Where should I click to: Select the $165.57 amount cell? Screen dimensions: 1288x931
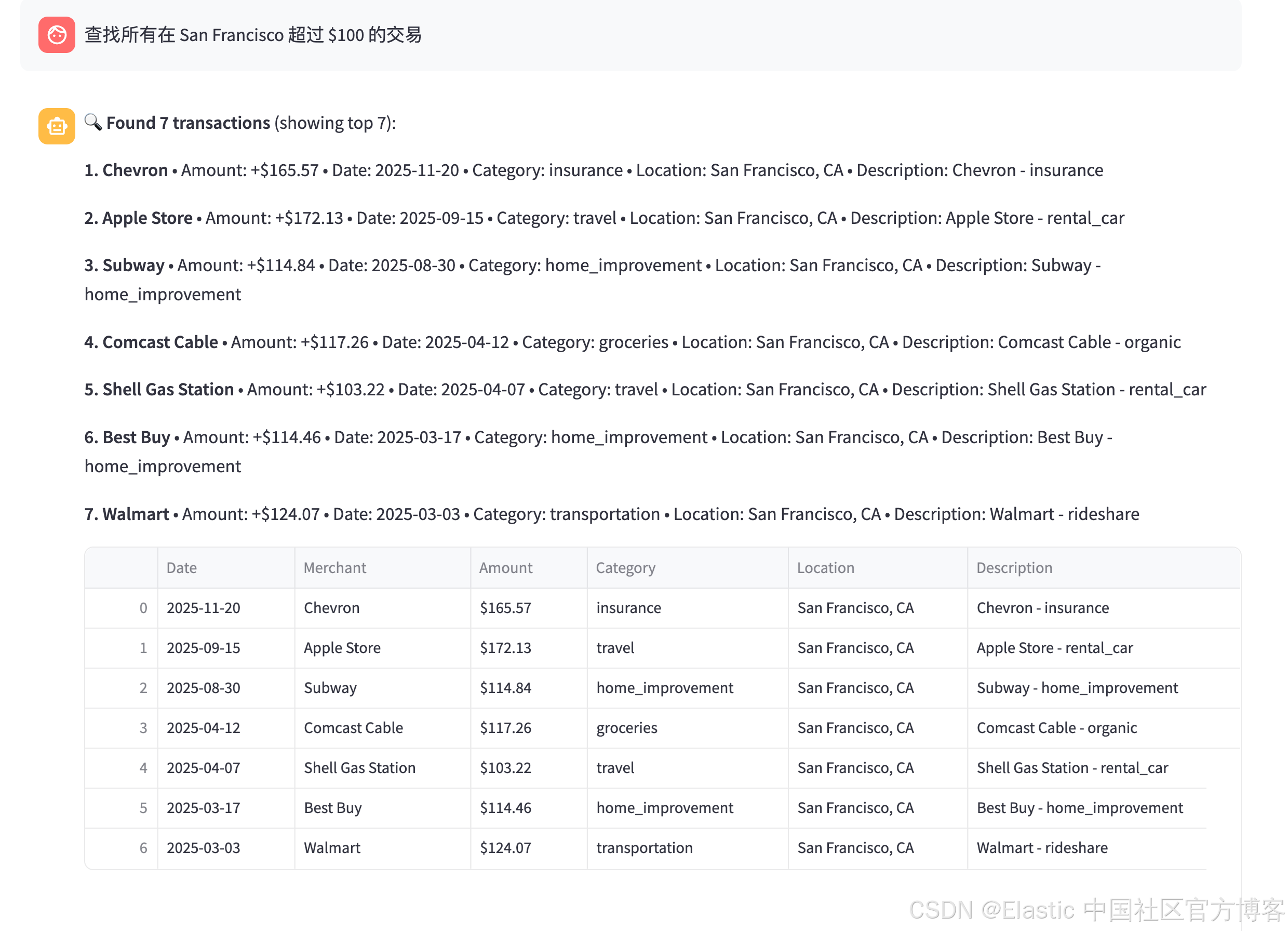pos(529,608)
